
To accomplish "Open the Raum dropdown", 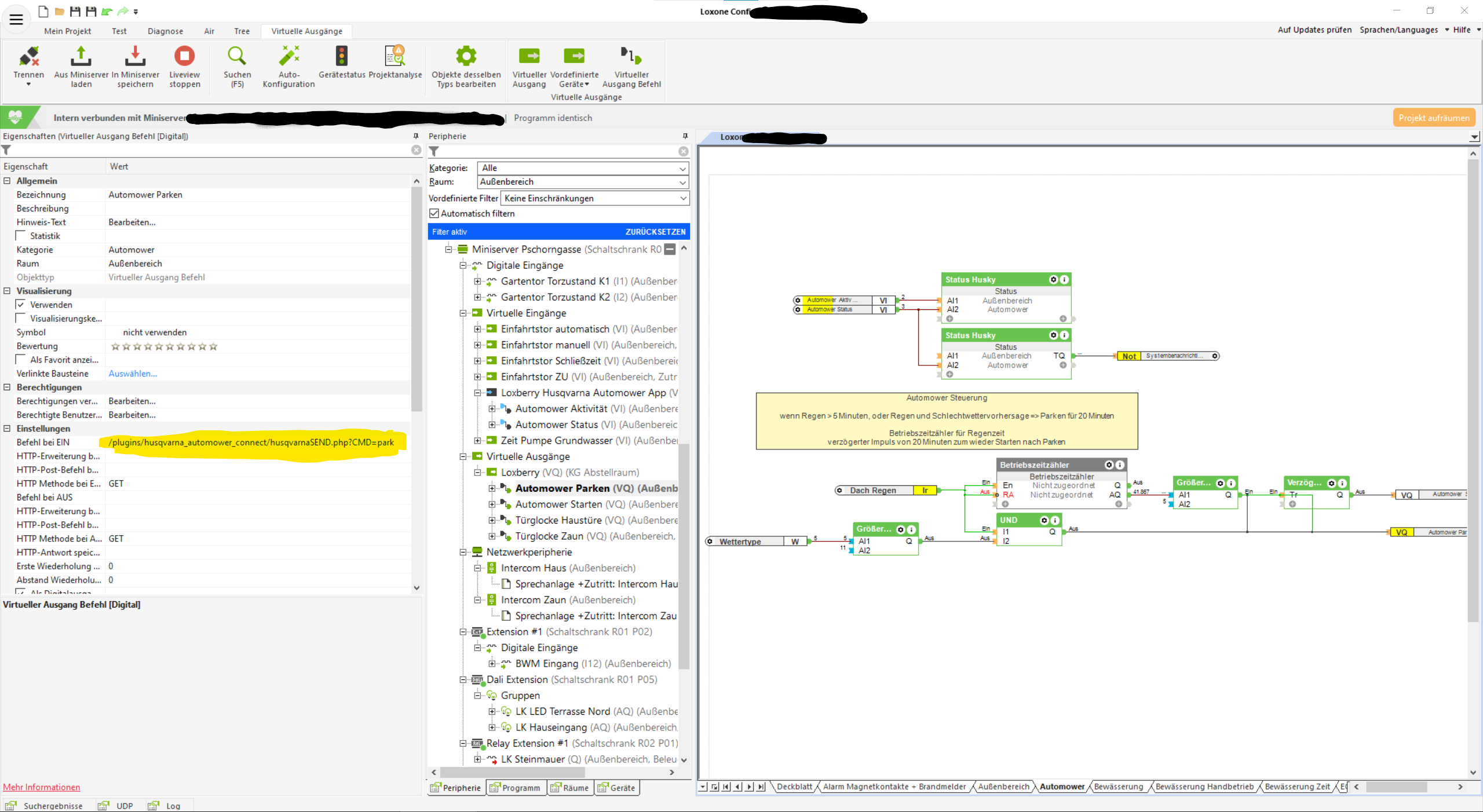I will click(x=682, y=182).
